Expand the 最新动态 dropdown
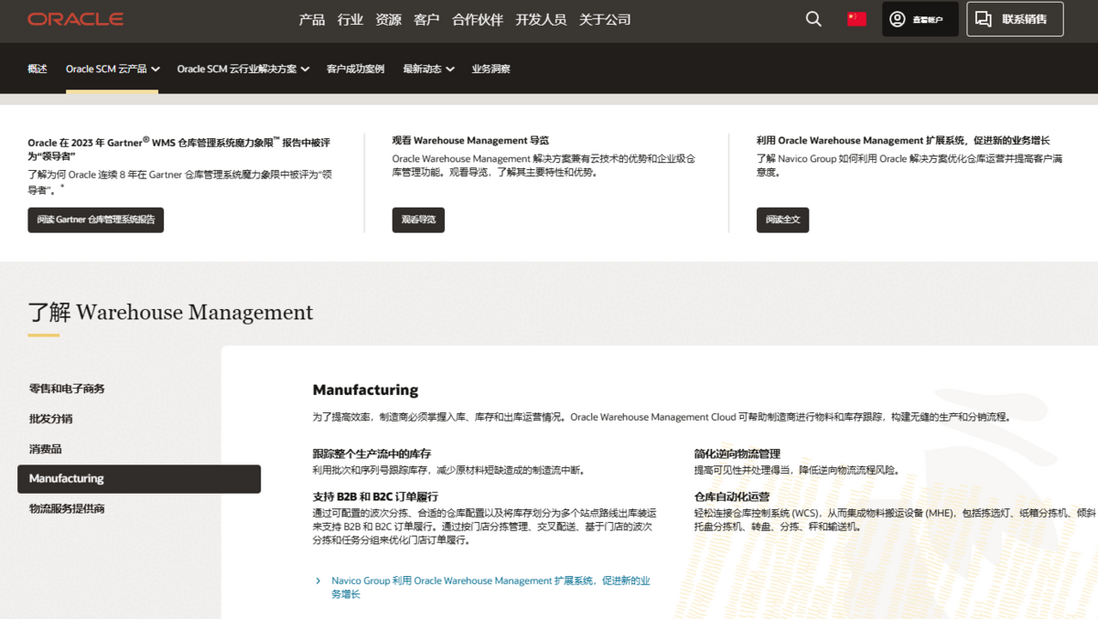 428,69
